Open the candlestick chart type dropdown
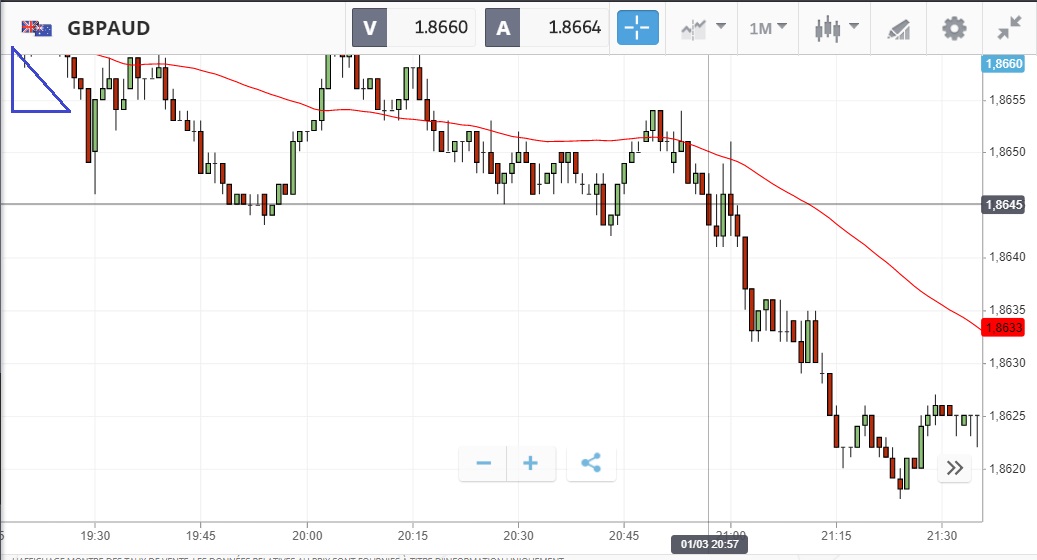This screenshot has width=1037, height=560. (x=833, y=28)
